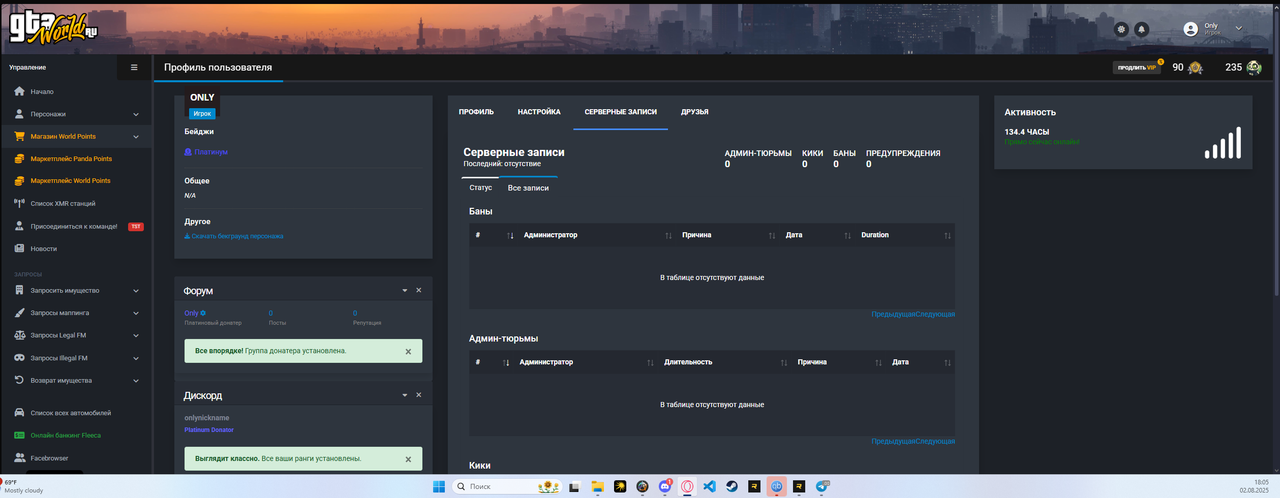
Task: Open the notifications bell icon
Action: click(x=1141, y=30)
